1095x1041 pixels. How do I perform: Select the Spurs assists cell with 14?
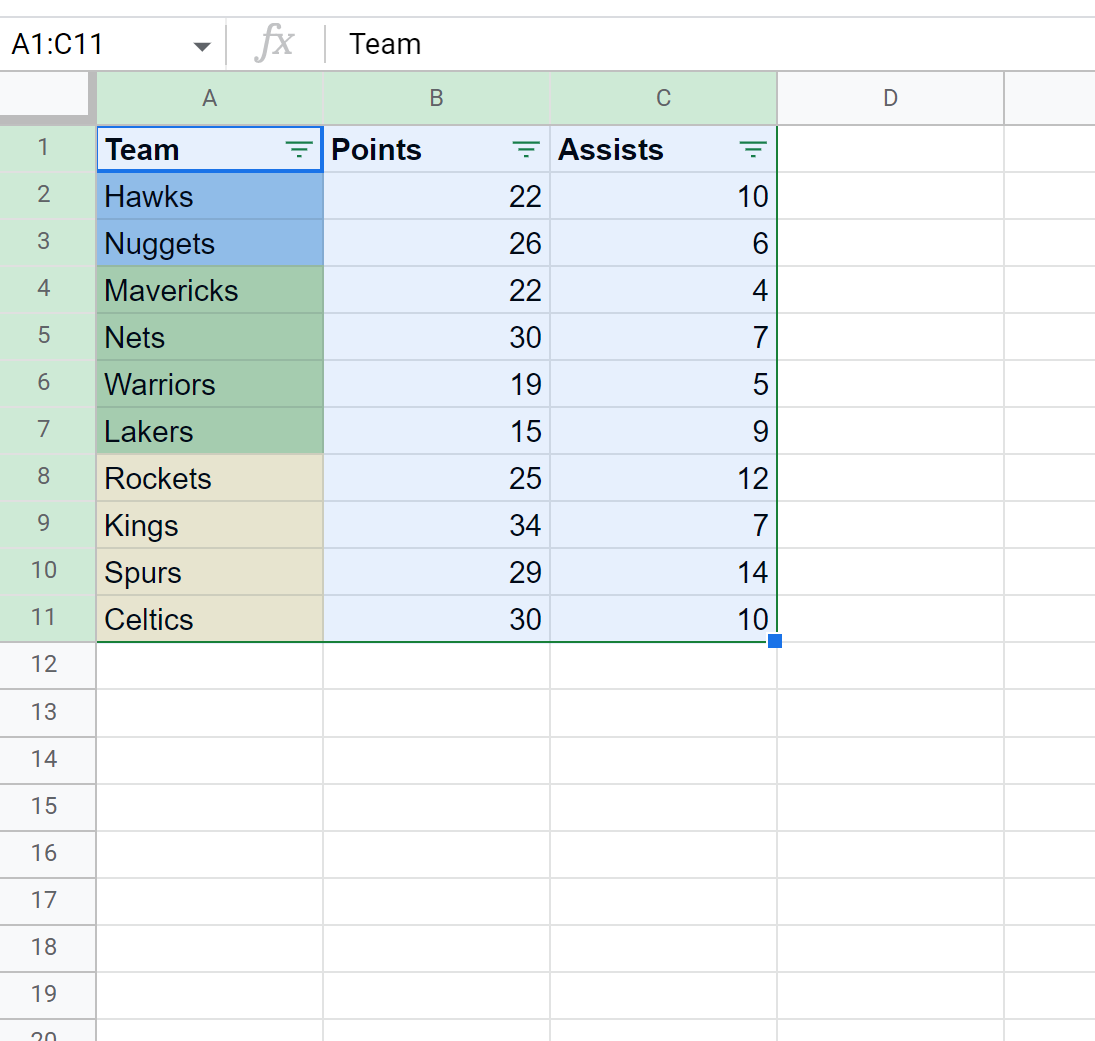pyautogui.click(x=663, y=573)
